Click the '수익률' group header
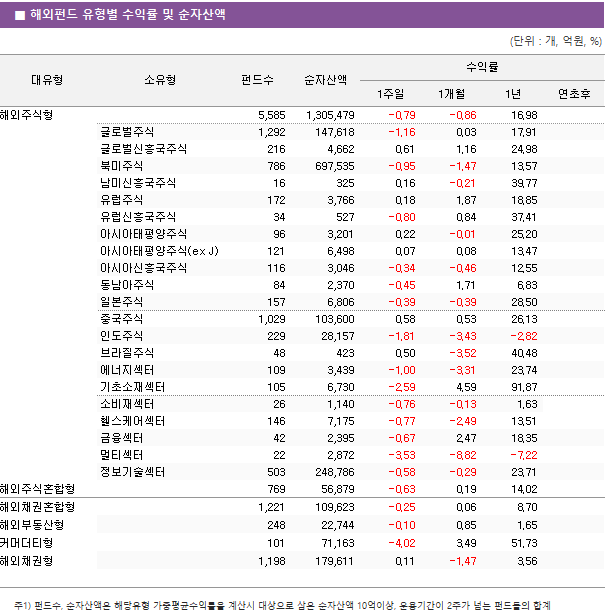The height and width of the screenshot is (613, 613). pos(482,67)
